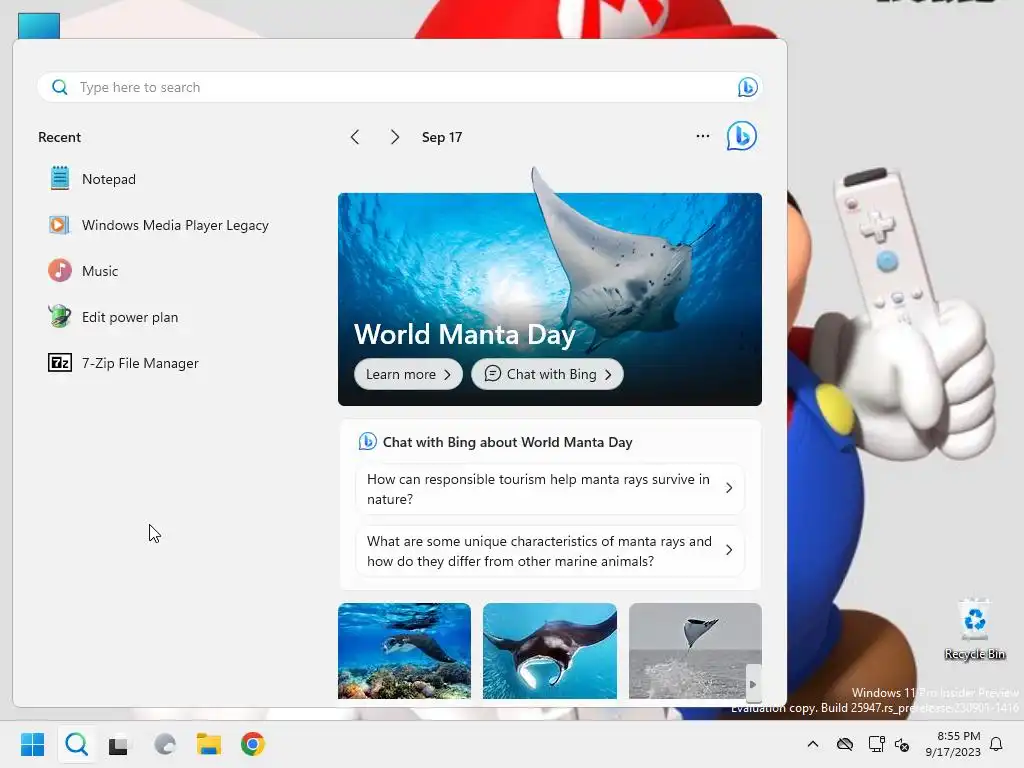This screenshot has height=768, width=1024.
Task: Click the Sep 17 date label
Action: [441, 137]
